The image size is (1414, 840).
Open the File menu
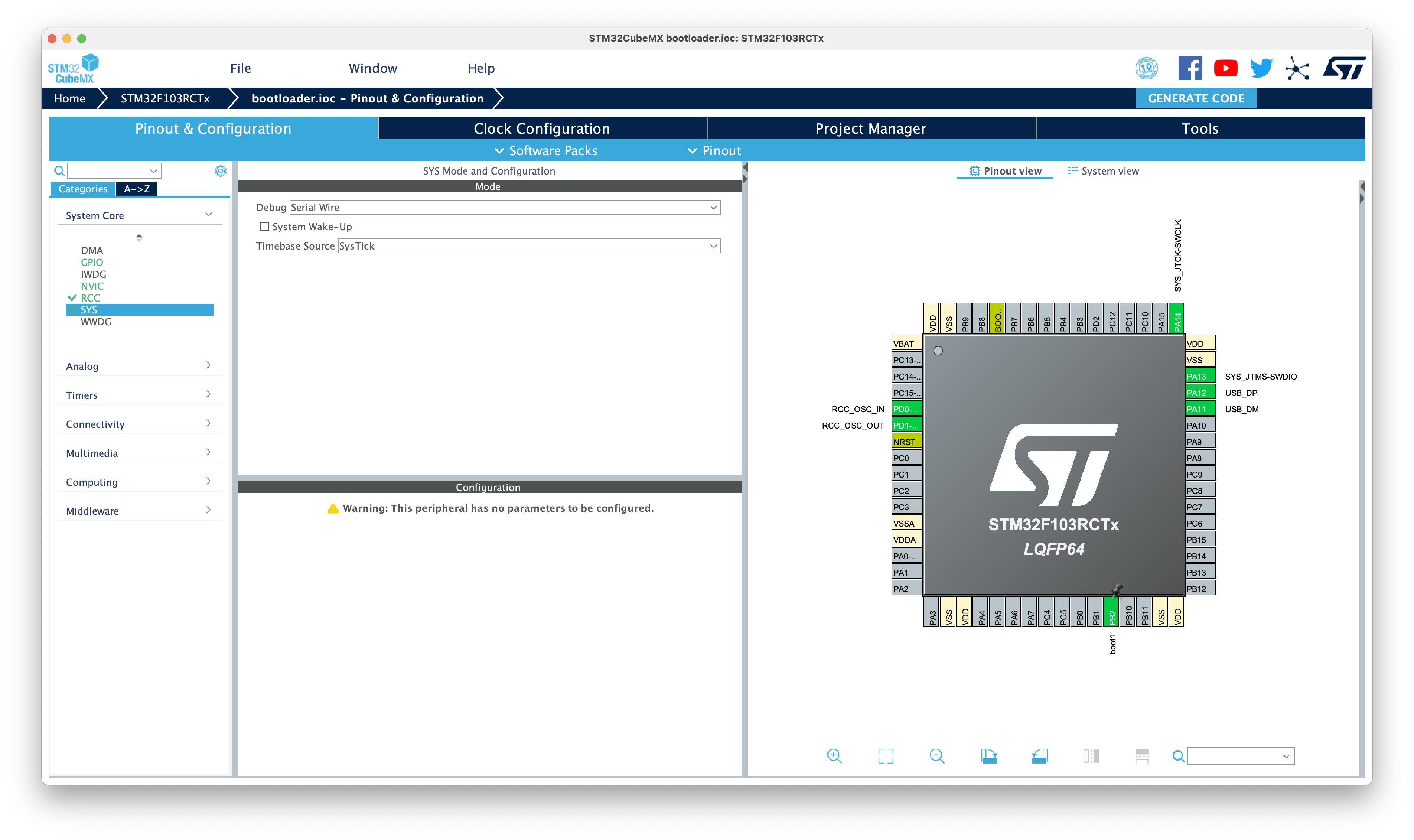click(x=241, y=68)
